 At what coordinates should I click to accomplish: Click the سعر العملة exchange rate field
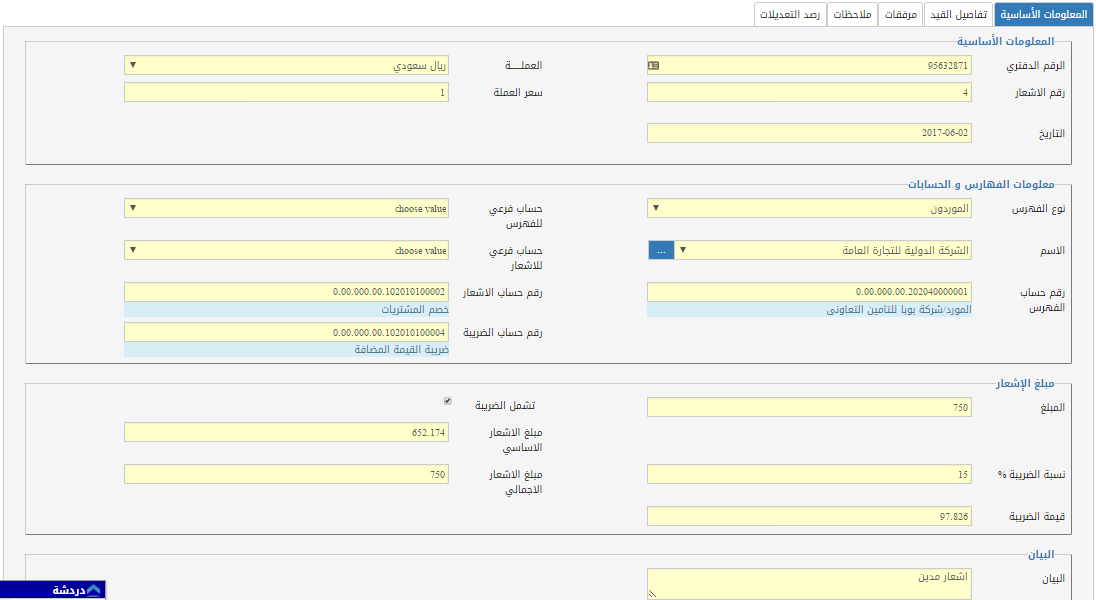[286, 92]
